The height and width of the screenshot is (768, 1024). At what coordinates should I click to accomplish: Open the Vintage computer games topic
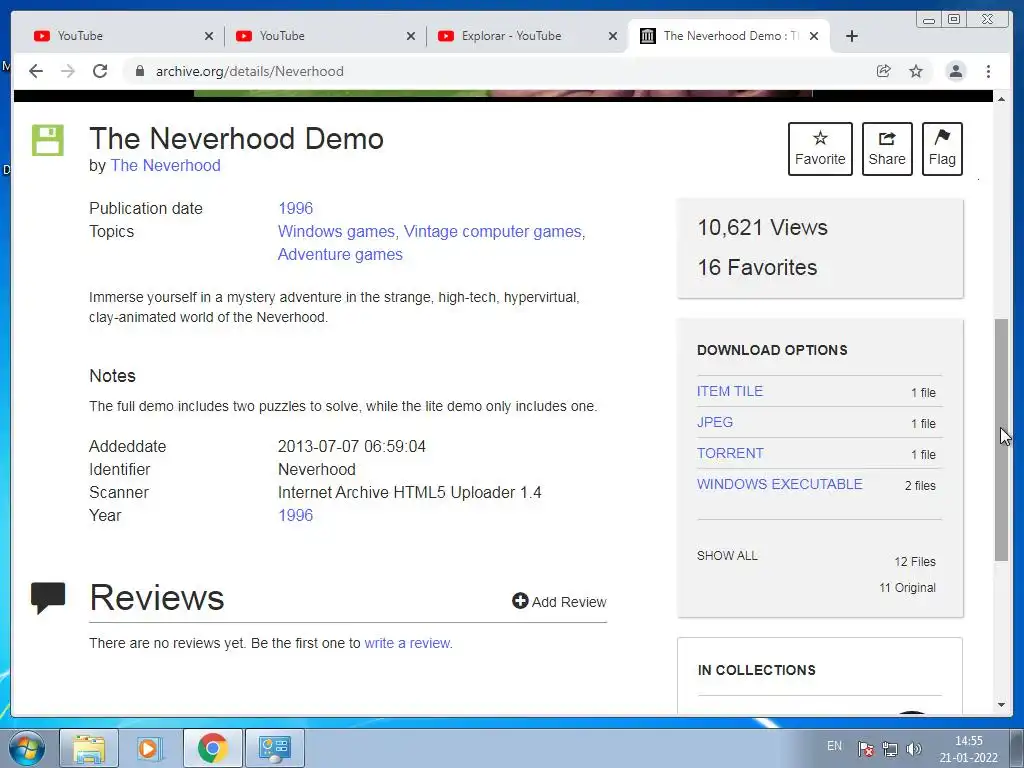tap(492, 231)
